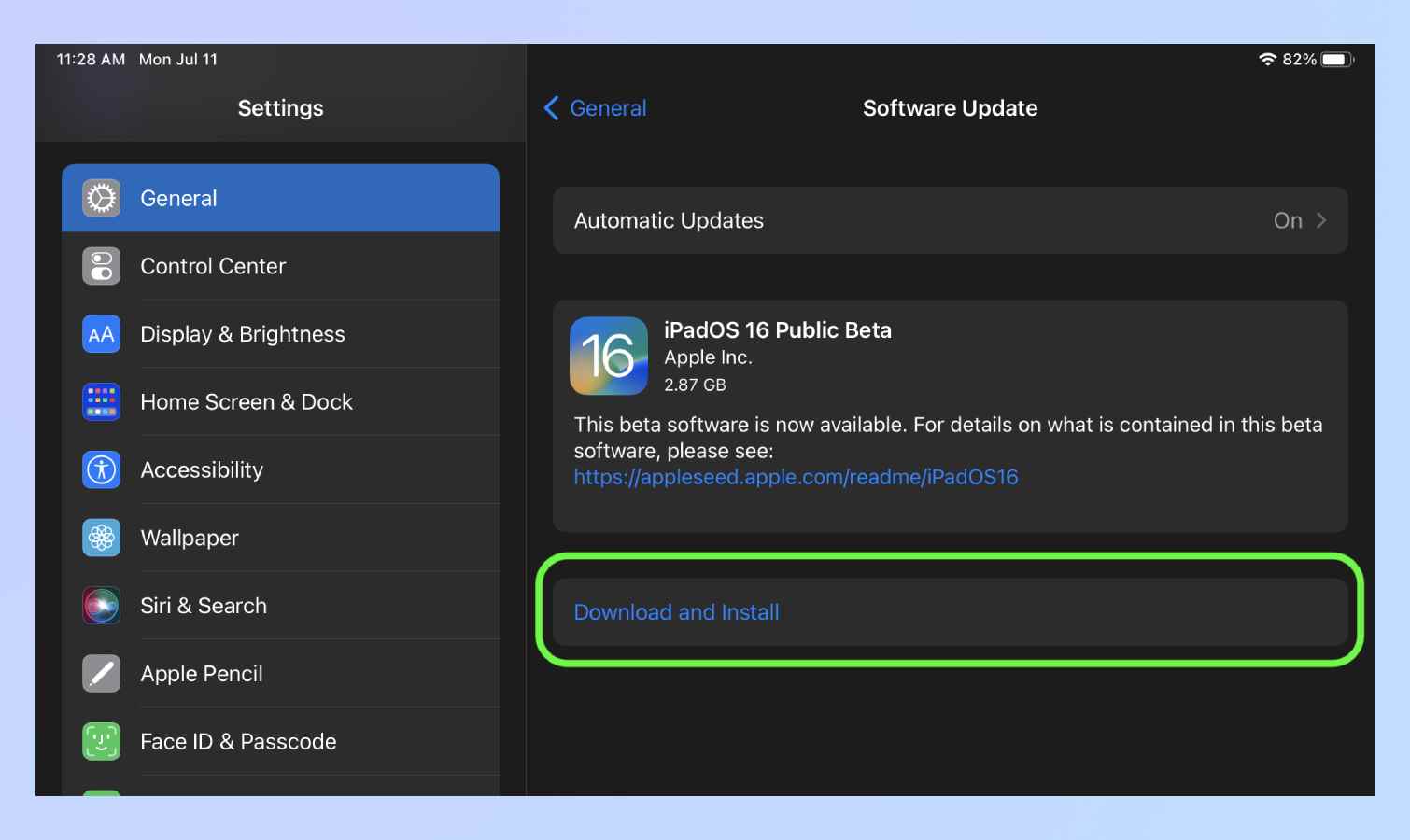1410x840 pixels.
Task: Open Control Center settings
Action: [x=280, y=266]
